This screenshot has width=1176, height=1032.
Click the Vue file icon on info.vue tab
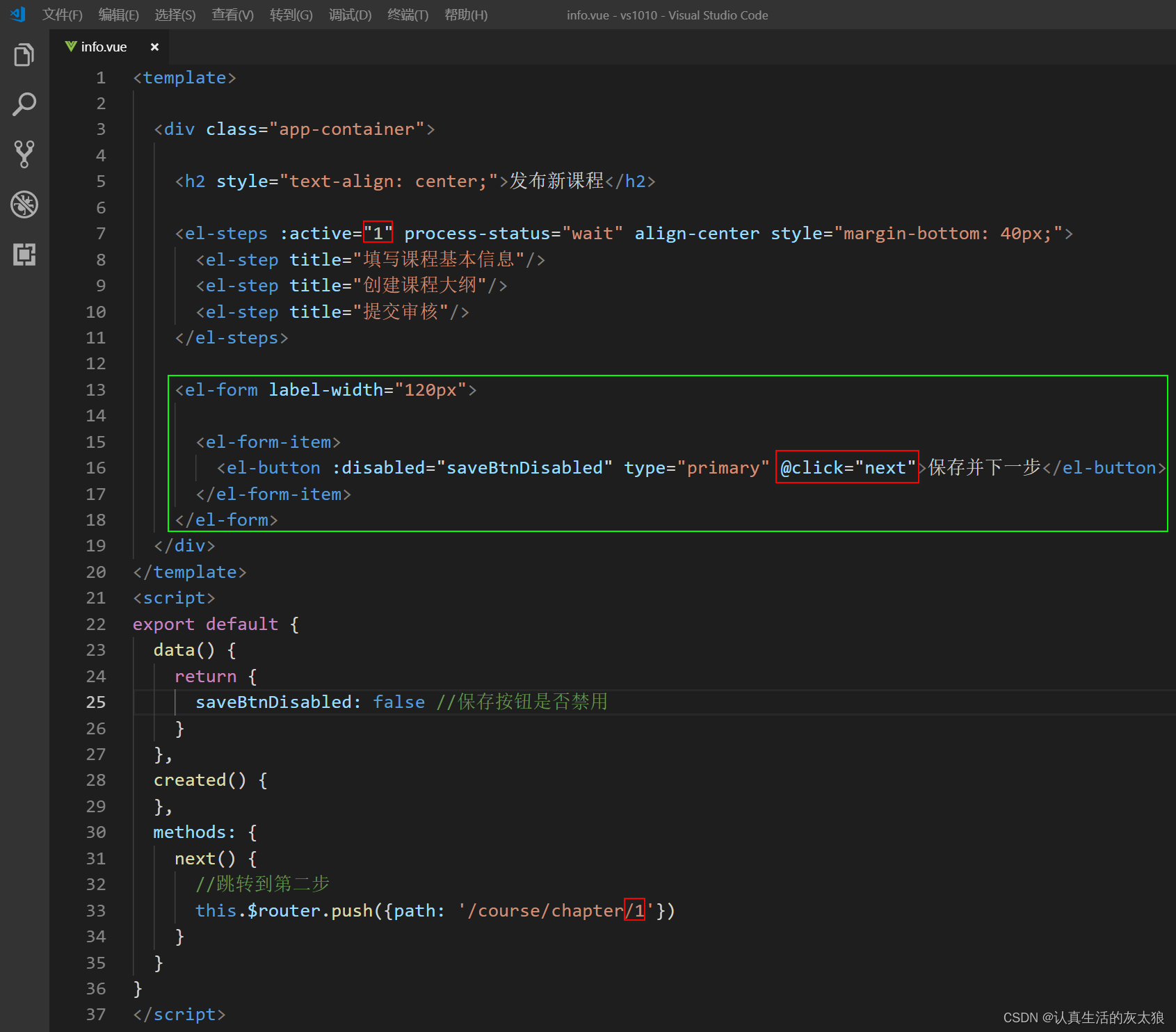[71, 47]
